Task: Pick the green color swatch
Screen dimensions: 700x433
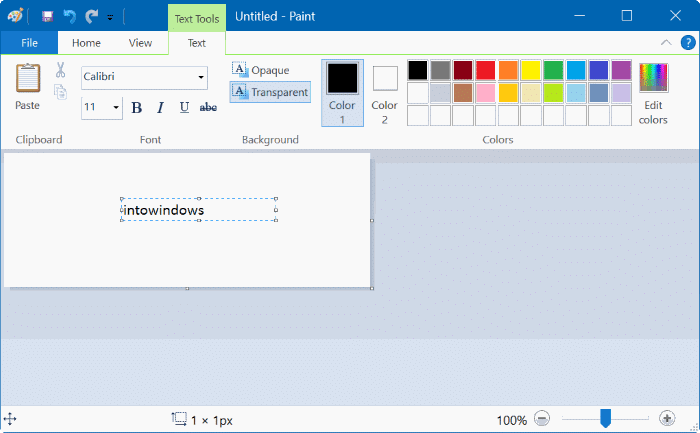Action: 554,70
